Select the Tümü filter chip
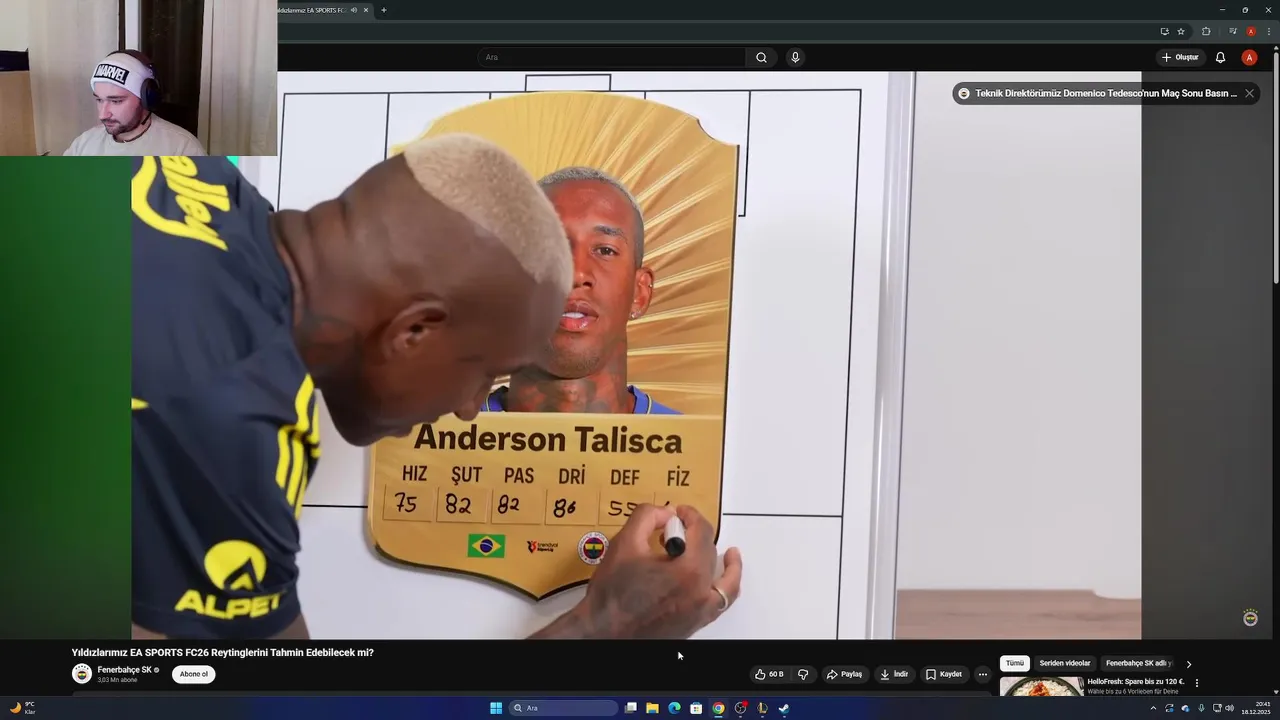Image resolution: width=1280 pixels, height=720 pixels. click(x=1015, y=663)
